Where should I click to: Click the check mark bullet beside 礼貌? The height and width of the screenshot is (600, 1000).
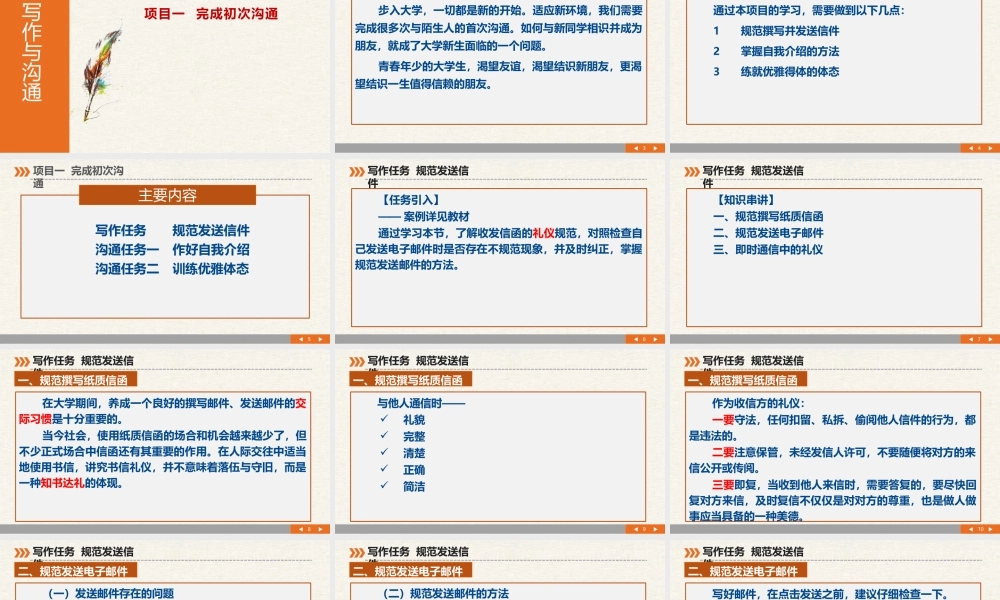(x=384, y=419)
